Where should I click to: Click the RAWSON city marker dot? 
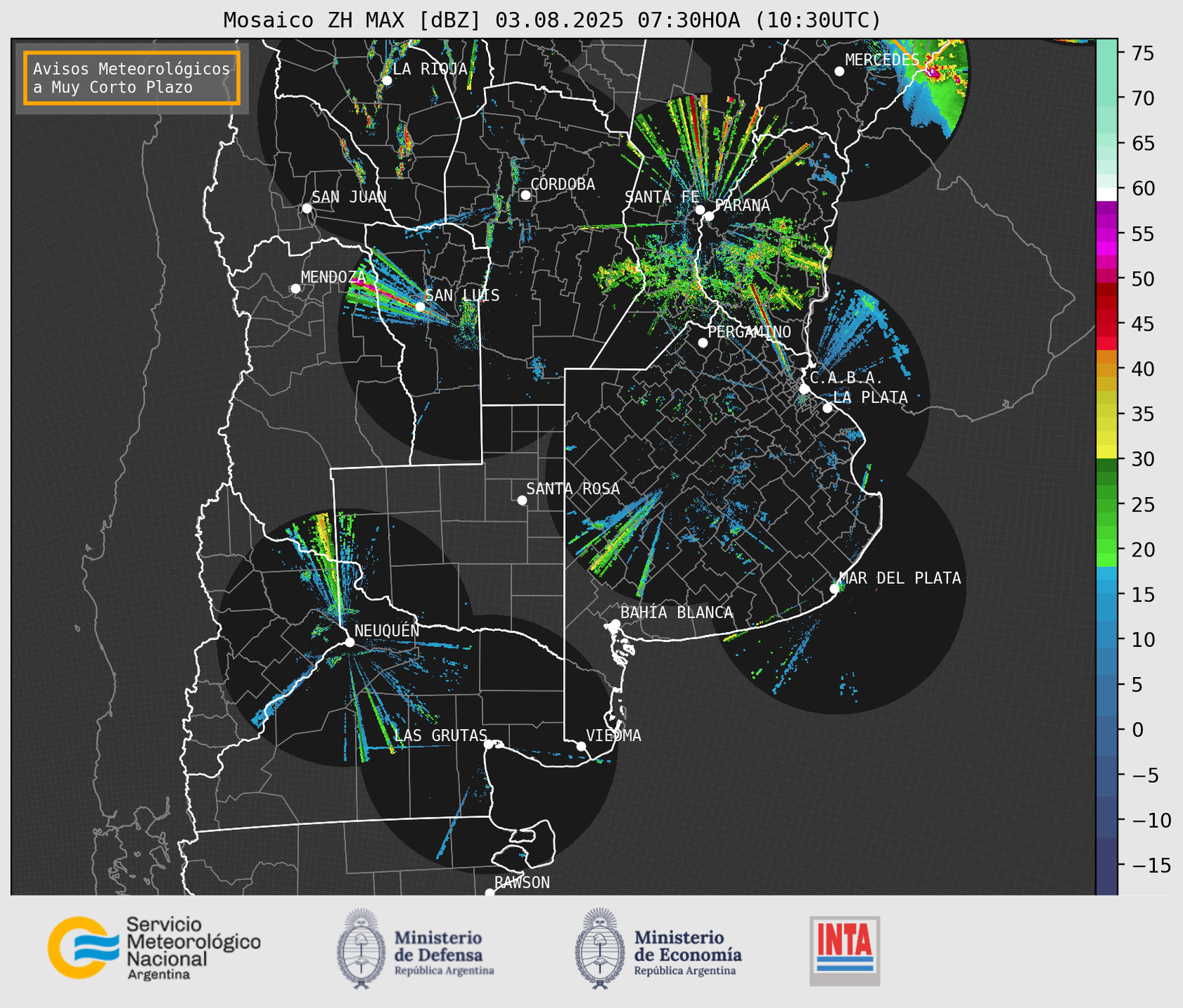(x=489, y=893)
